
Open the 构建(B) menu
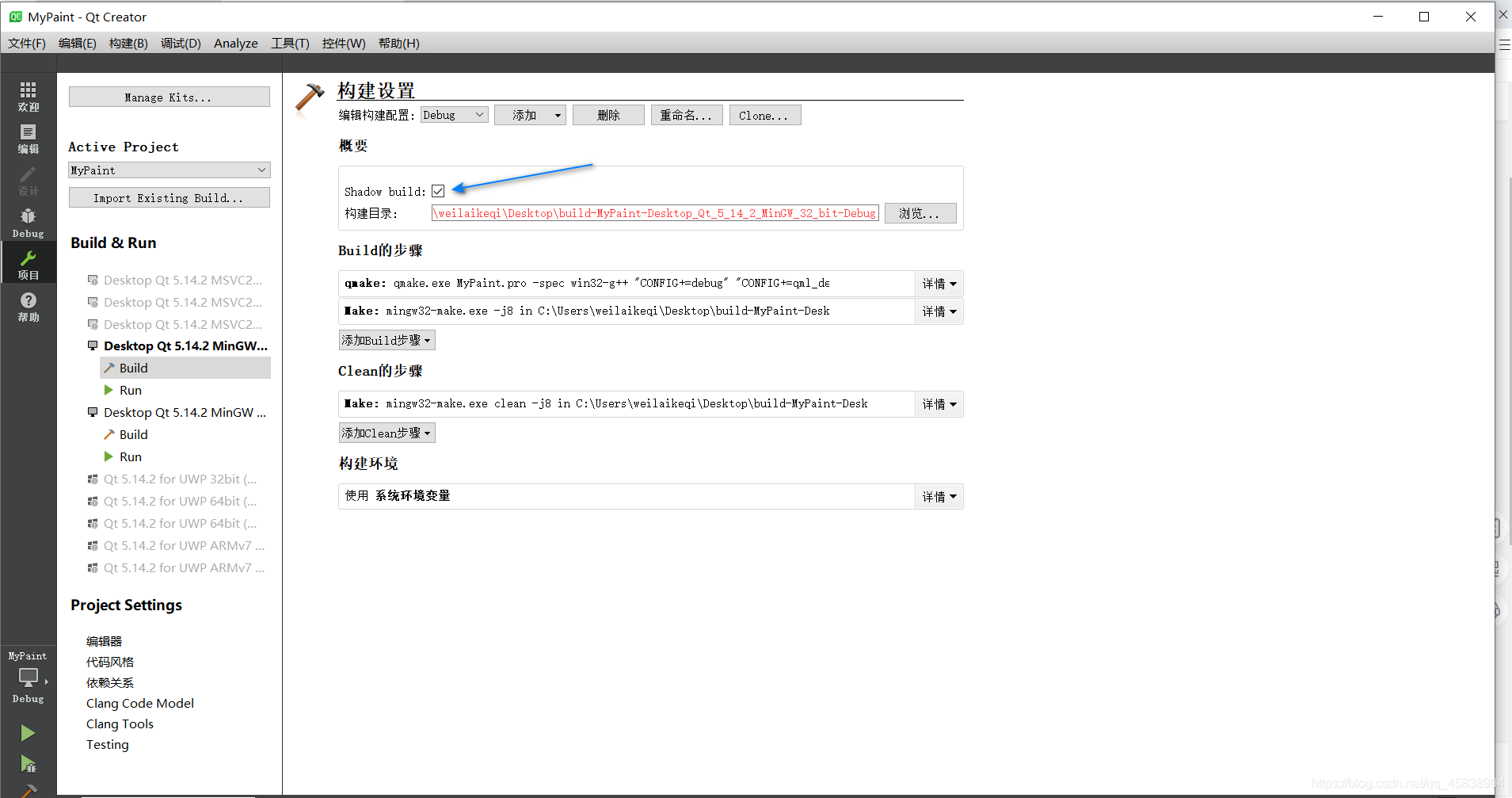click(x=128, y=43)
